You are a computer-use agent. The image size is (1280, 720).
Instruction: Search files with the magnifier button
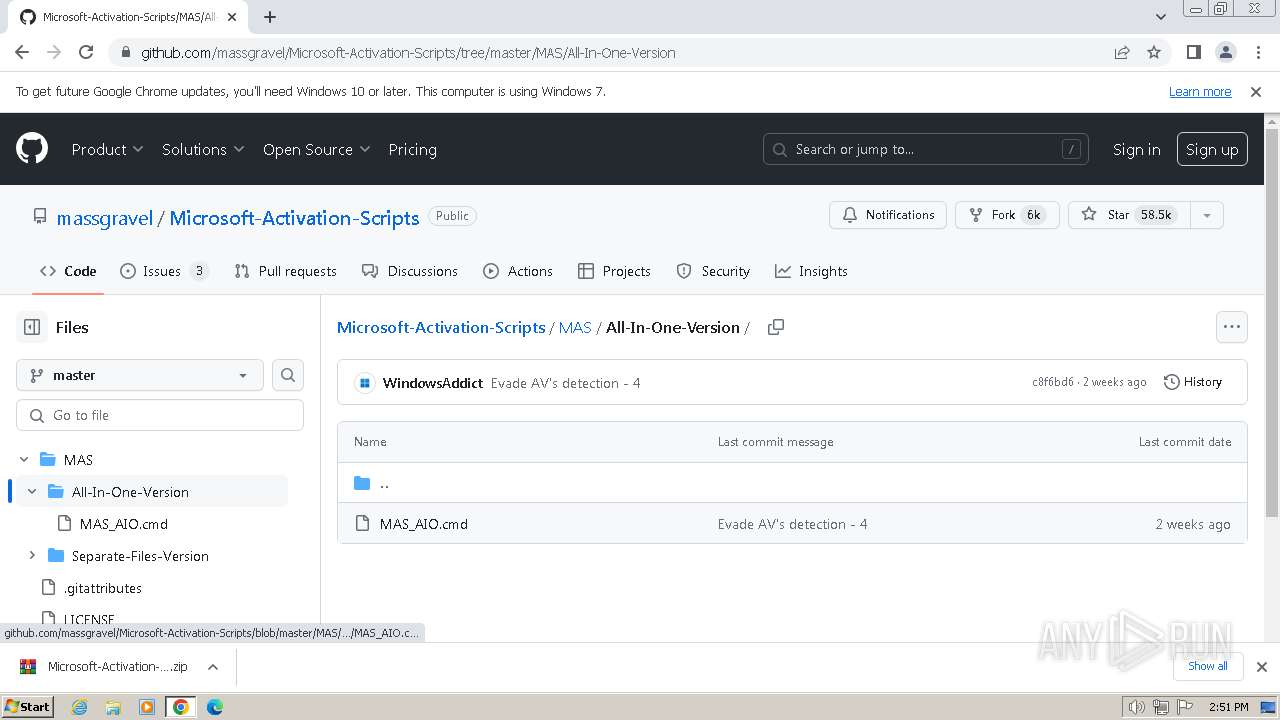click(288, 375)
